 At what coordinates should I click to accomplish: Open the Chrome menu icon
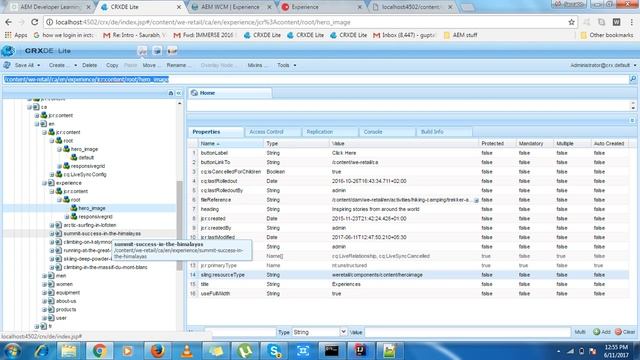pos(631,22)
